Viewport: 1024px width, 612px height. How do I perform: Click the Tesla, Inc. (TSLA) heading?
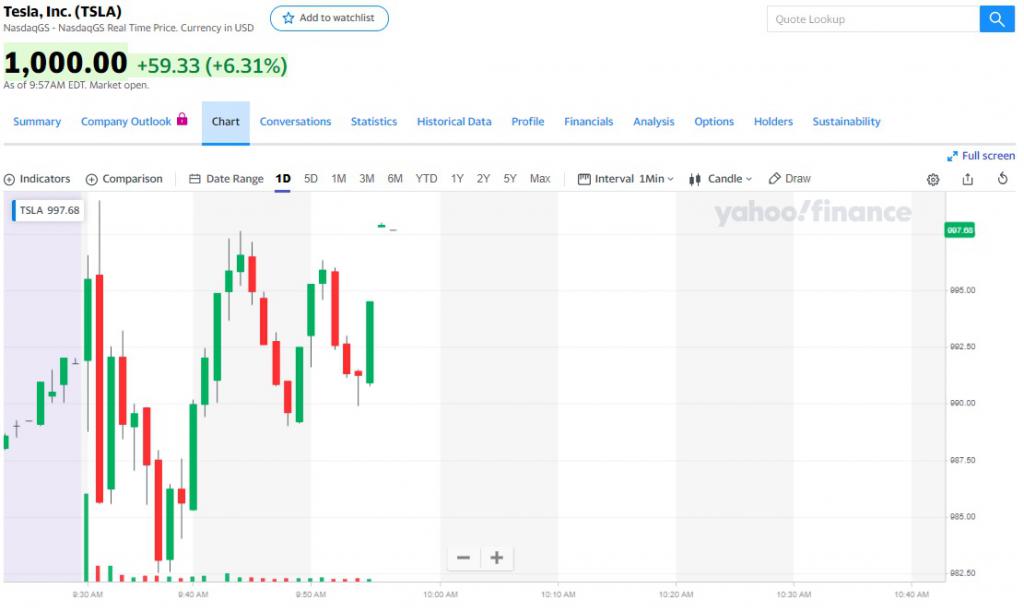pos(63,11)
